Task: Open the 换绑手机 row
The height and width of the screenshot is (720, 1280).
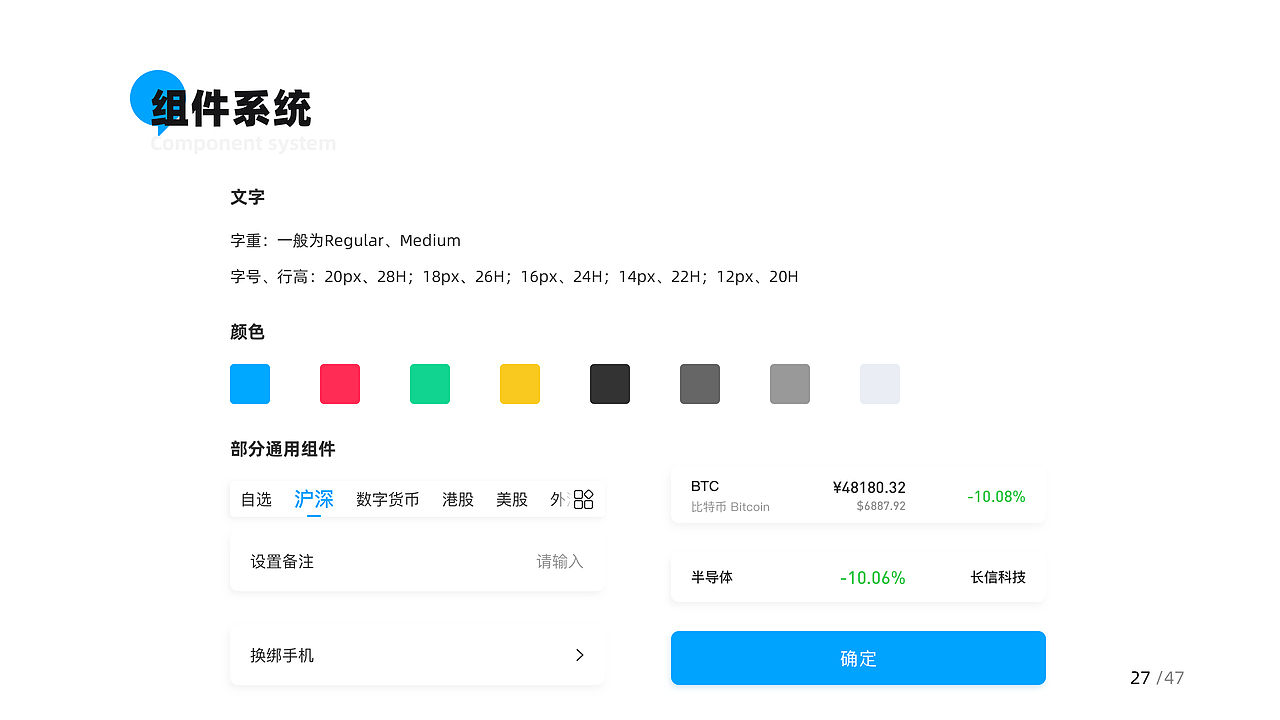Action: (x=417, y=656)
